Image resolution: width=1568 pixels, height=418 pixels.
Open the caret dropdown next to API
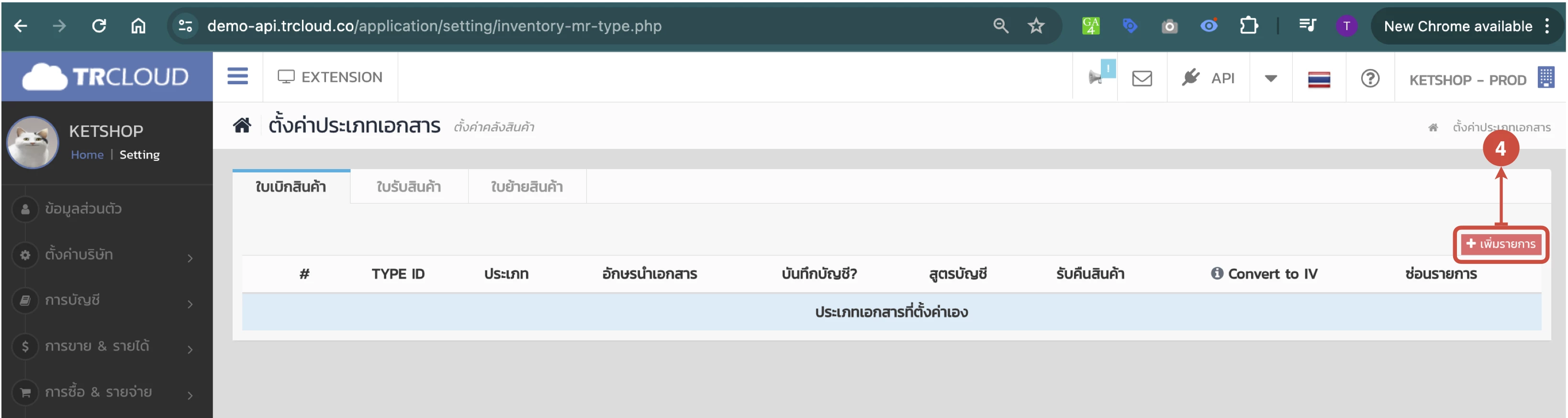pos(1270,79)
